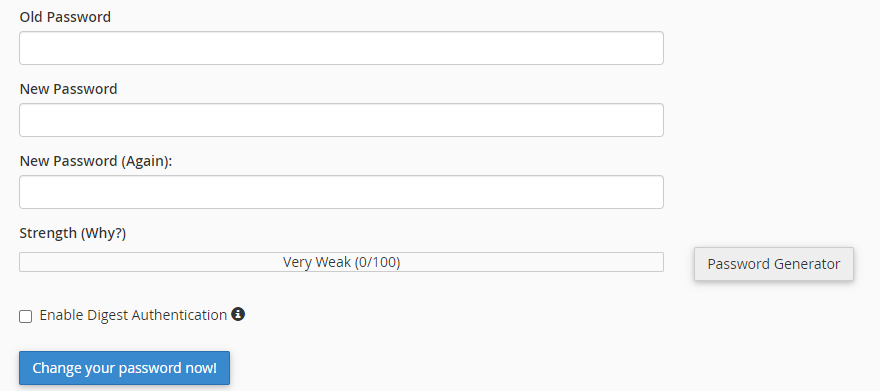The image size is (880, 391).
Task: Select the New Password (Again) input box
Action: [341, 192]
